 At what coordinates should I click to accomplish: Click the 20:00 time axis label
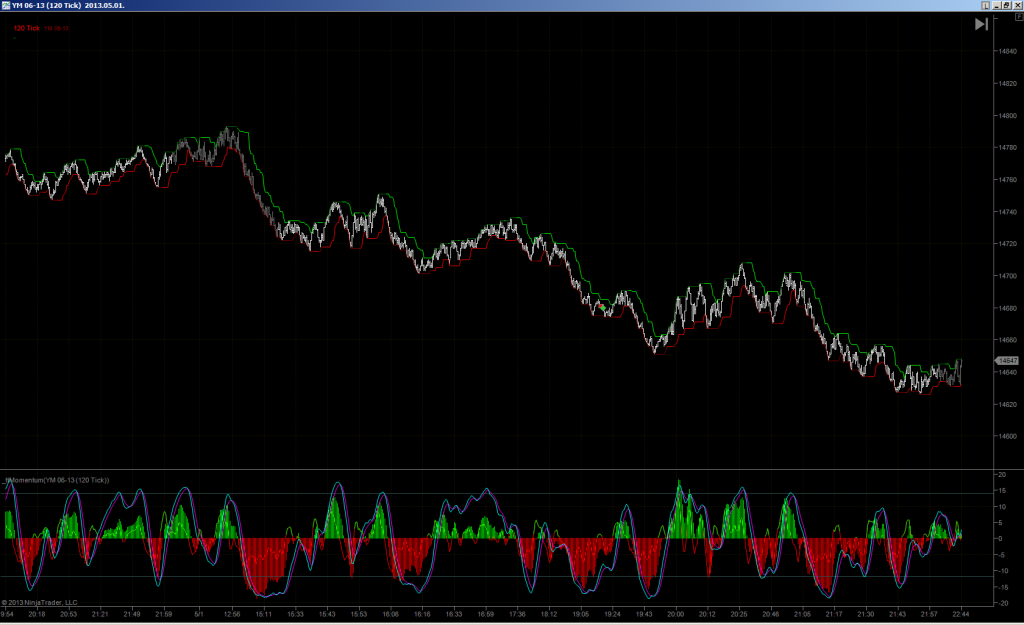coord(676,614)
